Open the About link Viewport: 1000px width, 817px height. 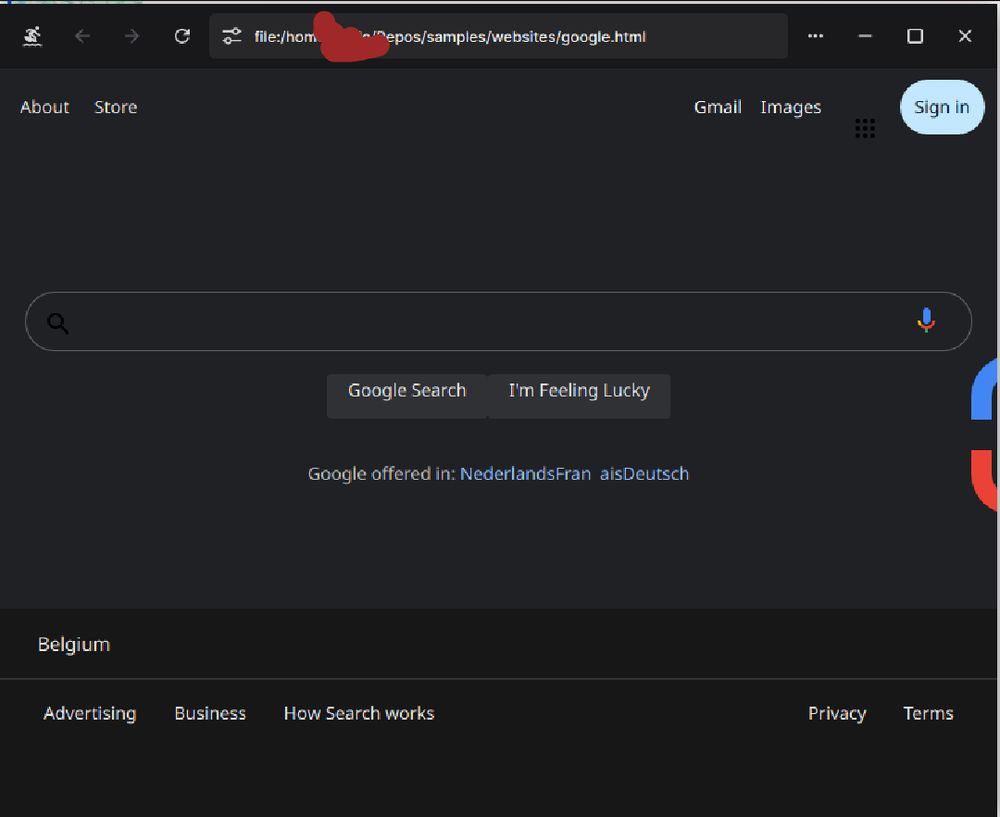pyautogui.click(x=45, y=107)
